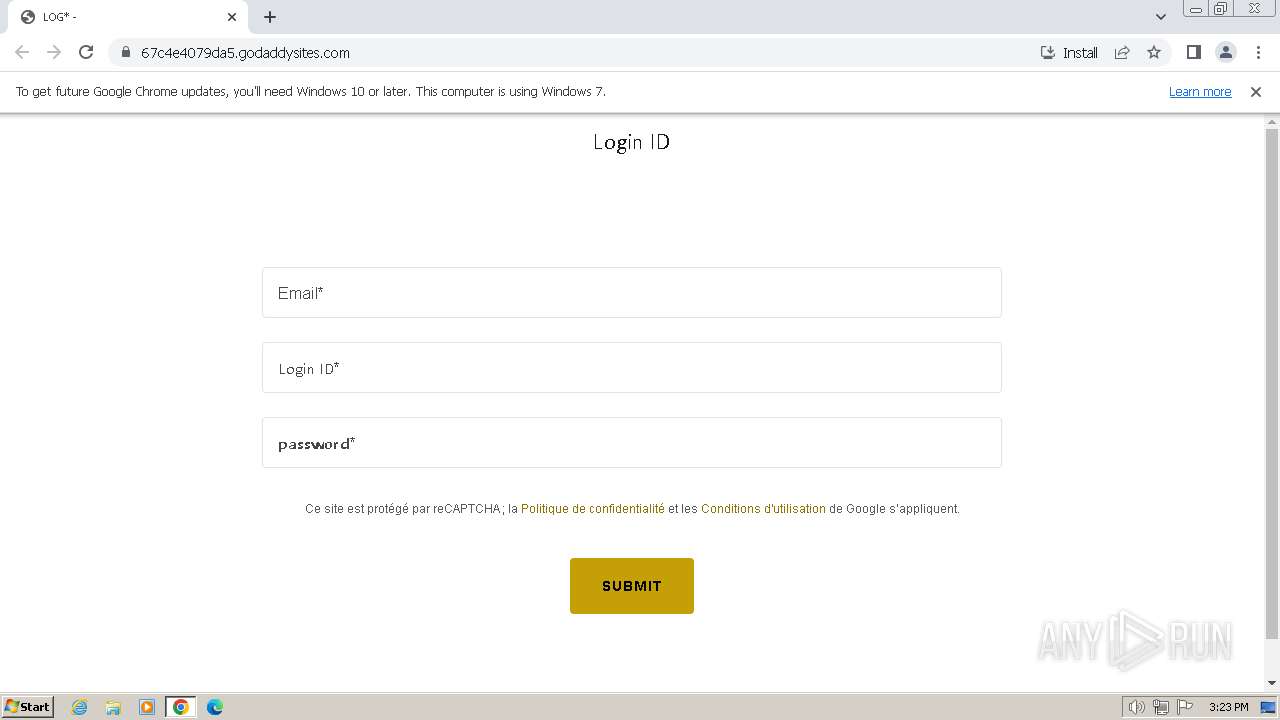Open Chrome three-dot menu

point(1258,52)
